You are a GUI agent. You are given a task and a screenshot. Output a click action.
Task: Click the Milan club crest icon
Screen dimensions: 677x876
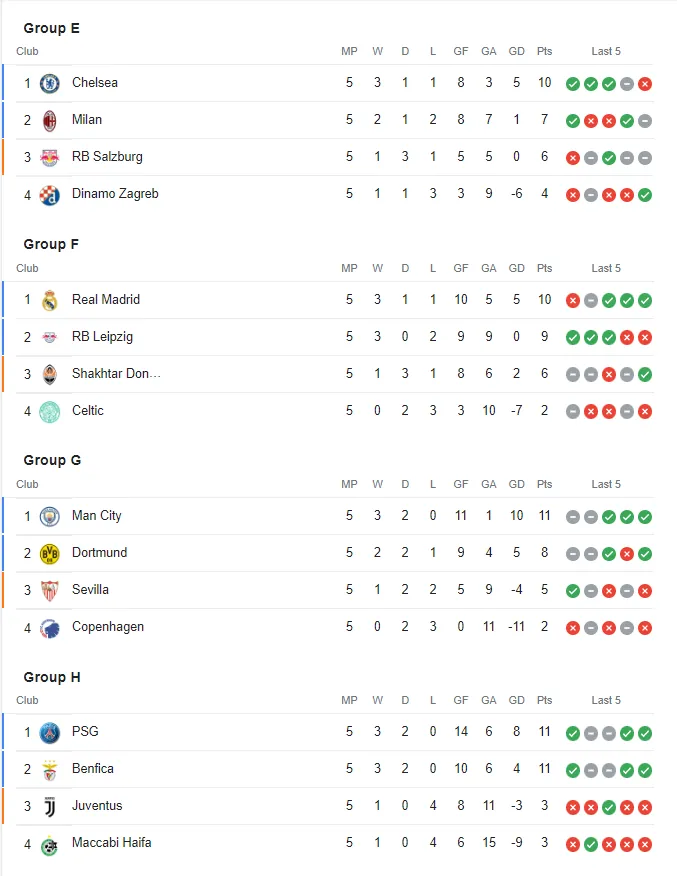50,120
